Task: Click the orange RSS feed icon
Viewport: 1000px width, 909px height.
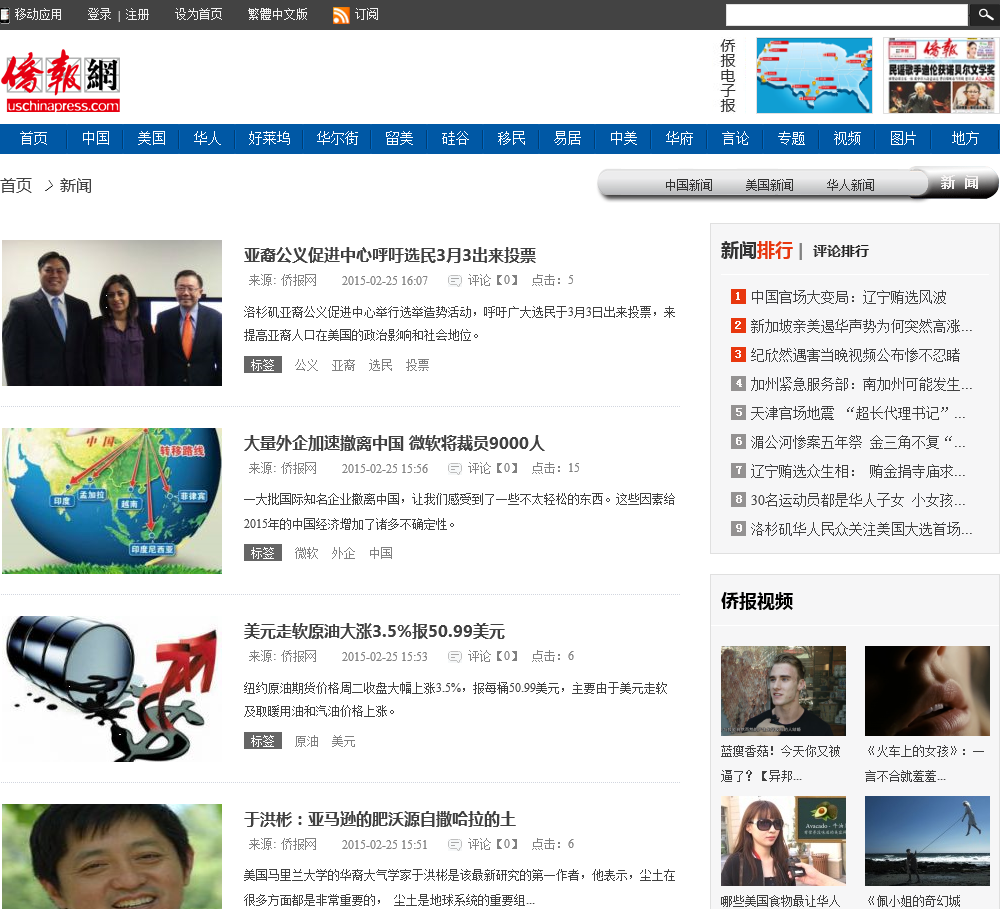Action: click(x=341, y=15)
